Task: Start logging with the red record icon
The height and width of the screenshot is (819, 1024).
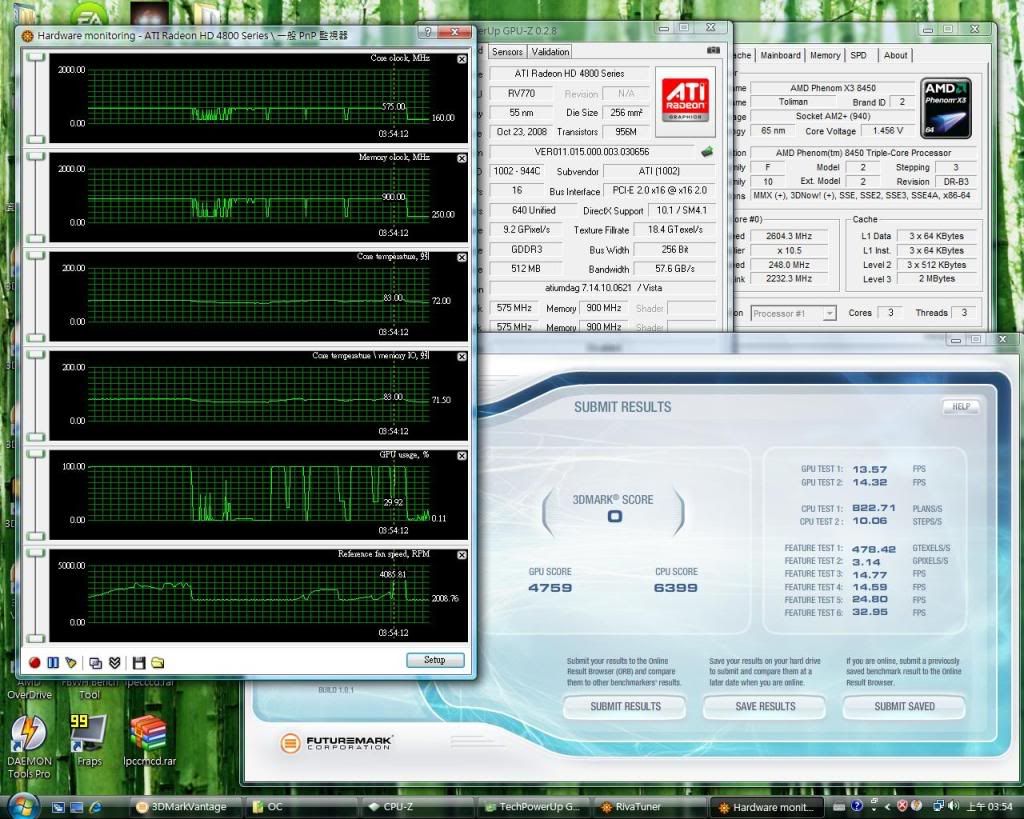Action: point(35,662)
